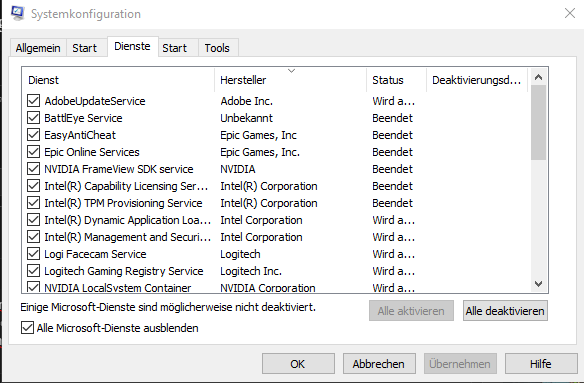This screenshot has width=584, height=383.
Task: Select NVIDIA FrameView SDK service row name
Action: 119,169
